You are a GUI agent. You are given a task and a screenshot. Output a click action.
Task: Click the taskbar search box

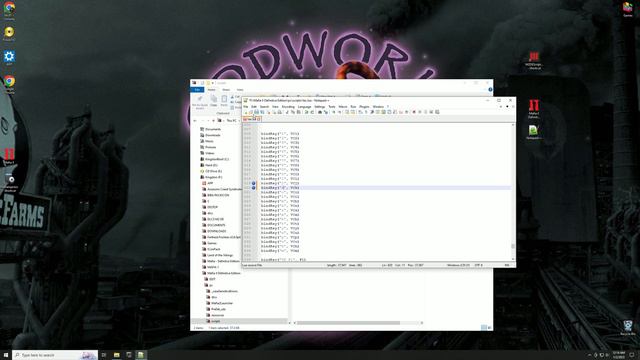[x=55, y=355]
